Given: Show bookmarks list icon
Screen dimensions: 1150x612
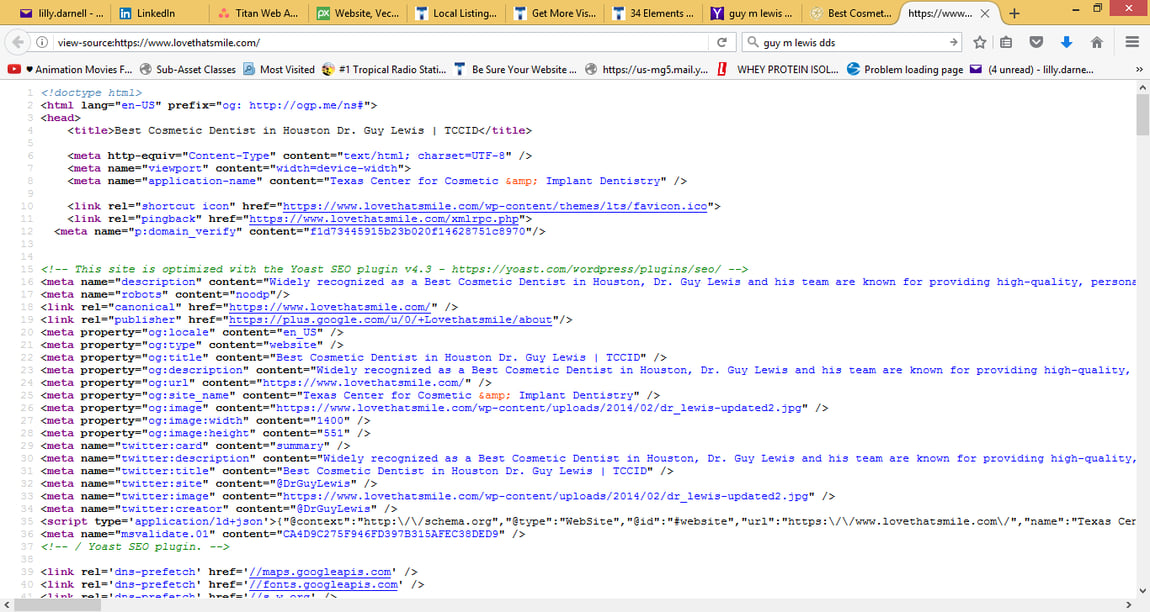Looking at the screenshot, I should click(1006, 43).
